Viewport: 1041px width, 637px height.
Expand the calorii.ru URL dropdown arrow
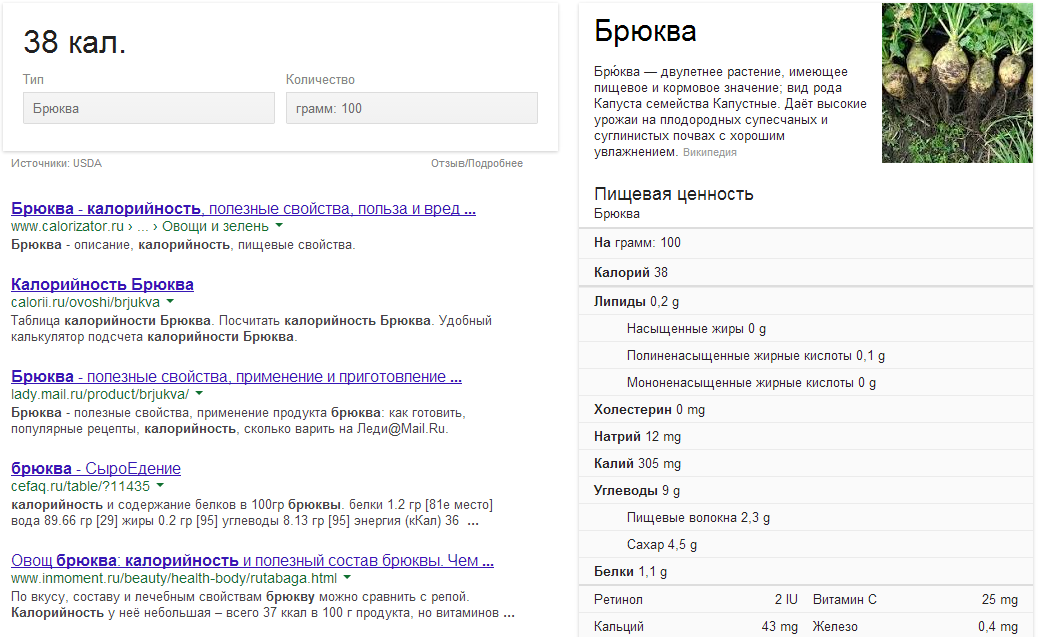[170, 302]
